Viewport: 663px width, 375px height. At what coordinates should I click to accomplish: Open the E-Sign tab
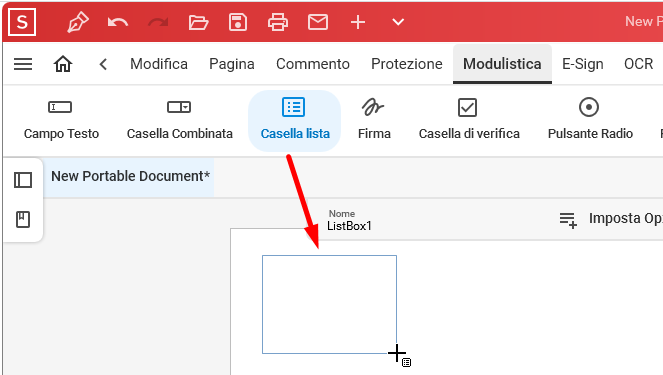pos(583,64)
